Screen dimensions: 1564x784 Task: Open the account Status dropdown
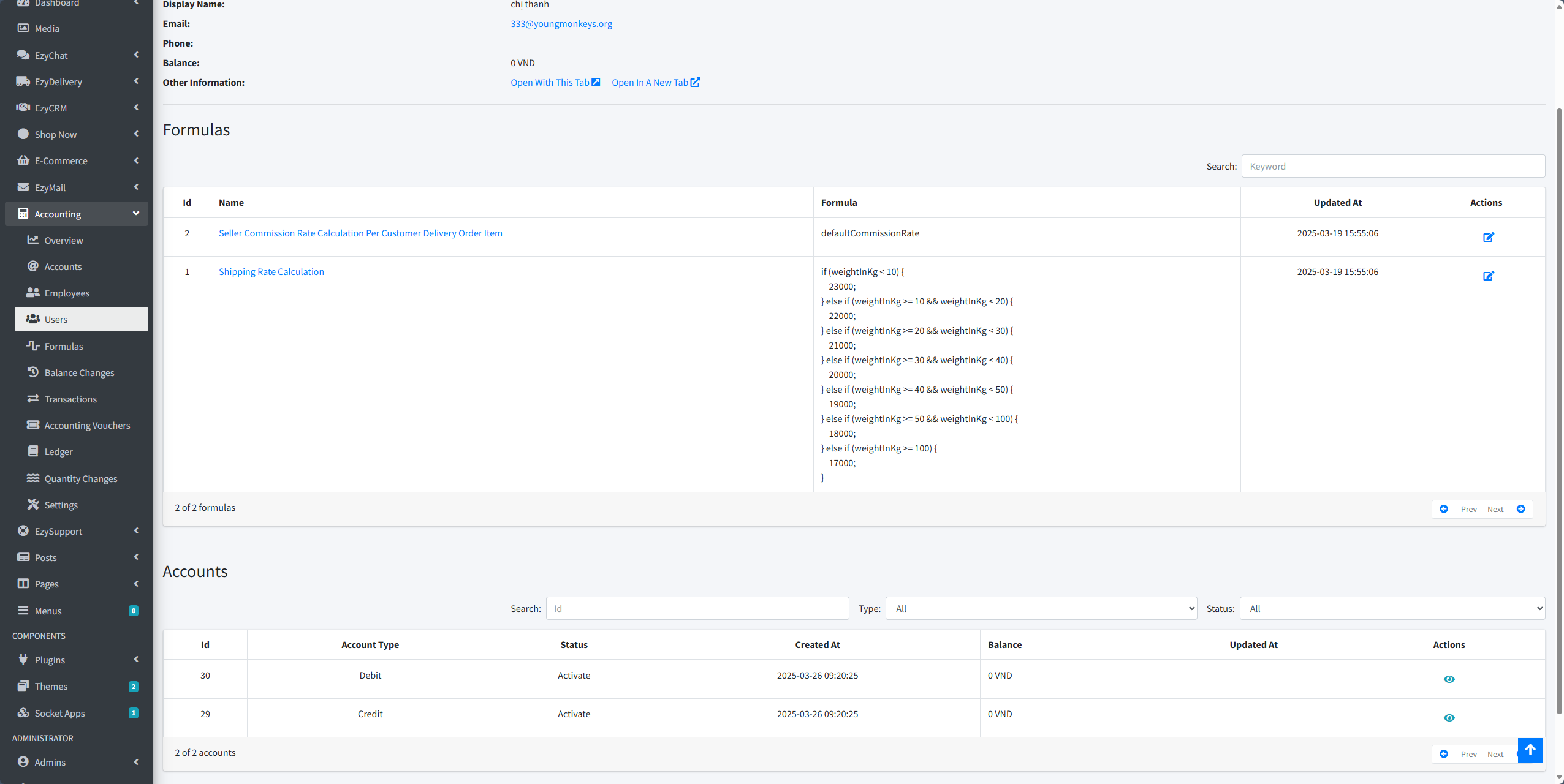pyautogui.click(x=1392, y=608)
